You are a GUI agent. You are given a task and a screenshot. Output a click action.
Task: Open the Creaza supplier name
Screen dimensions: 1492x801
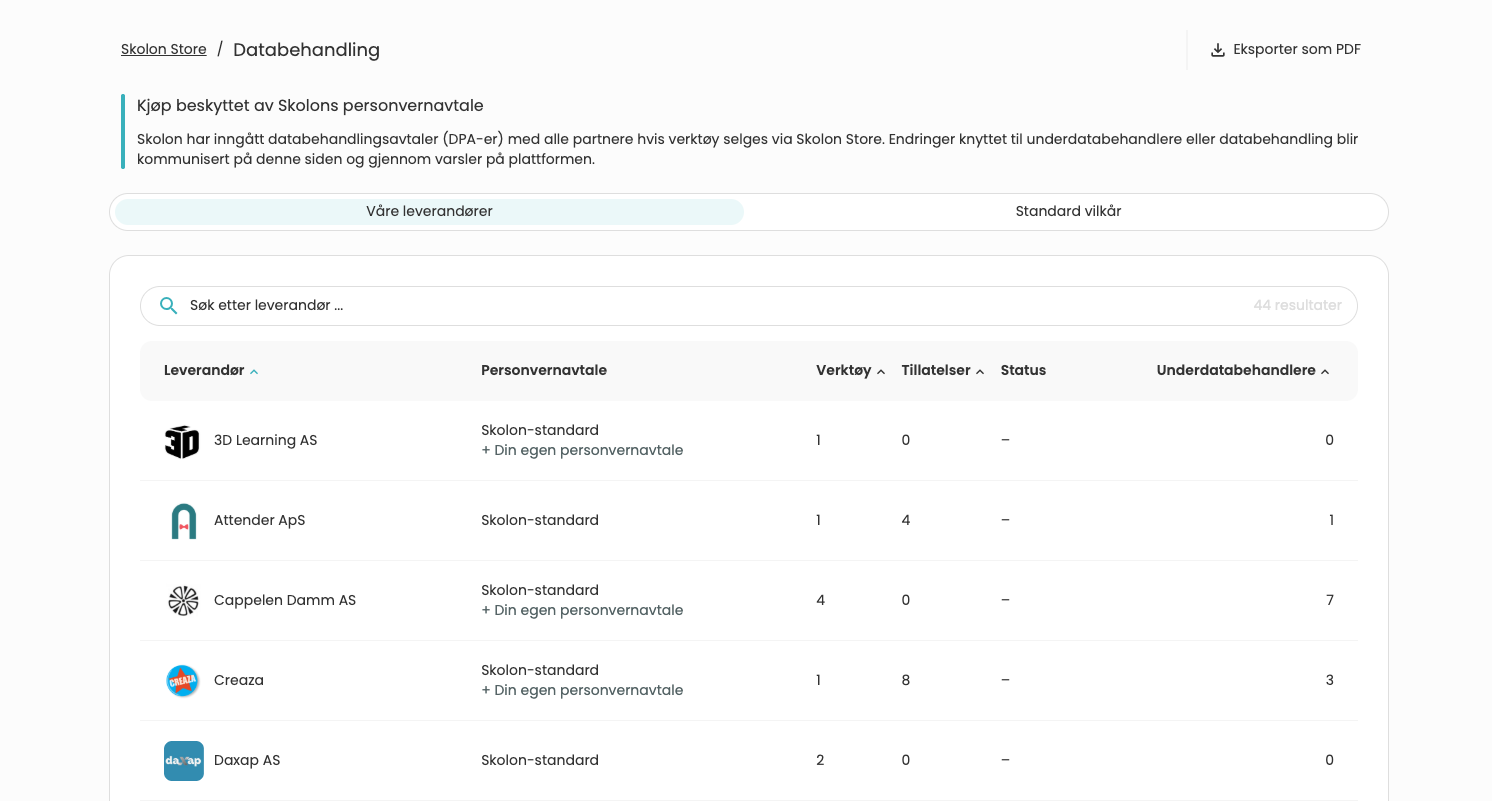(x=239, y=681)
